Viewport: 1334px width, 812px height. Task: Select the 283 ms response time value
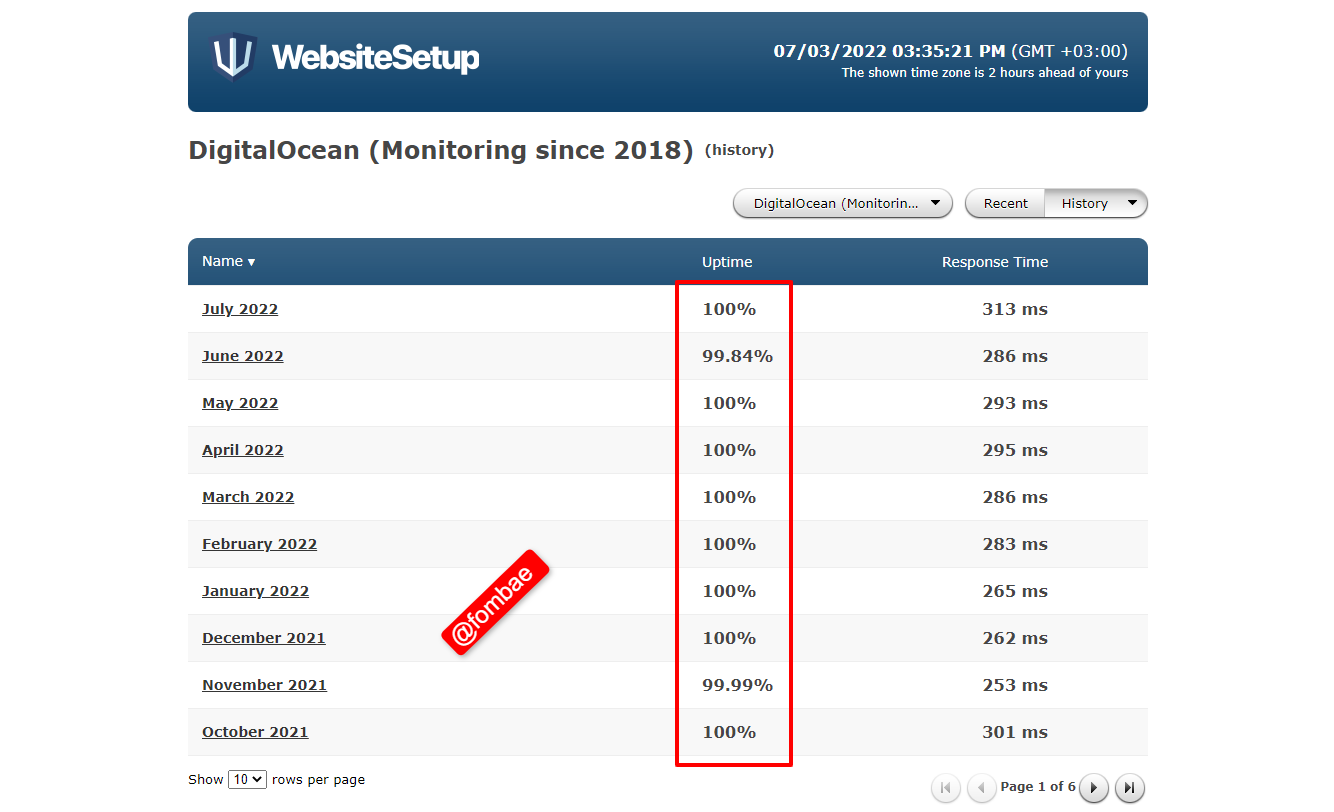click(x=1015, y=544)
